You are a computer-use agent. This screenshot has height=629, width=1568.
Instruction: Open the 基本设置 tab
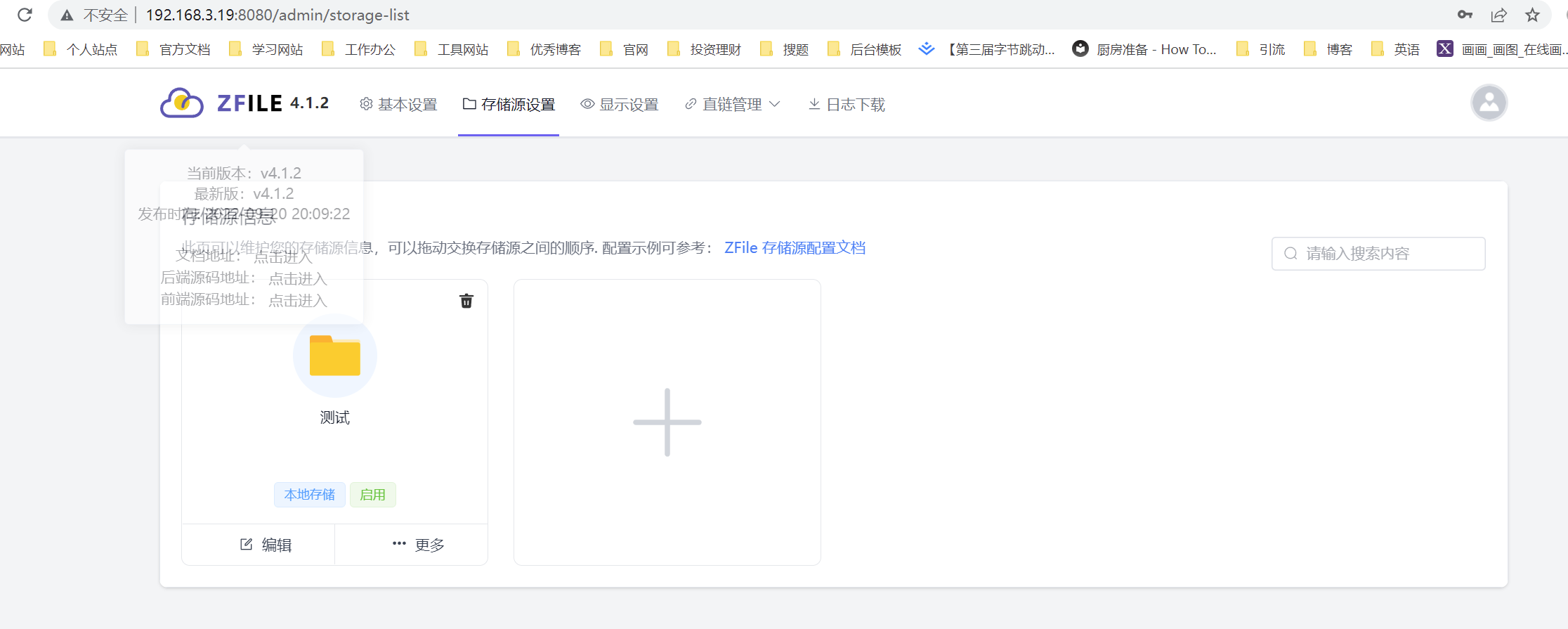click(x=398, y=105)
